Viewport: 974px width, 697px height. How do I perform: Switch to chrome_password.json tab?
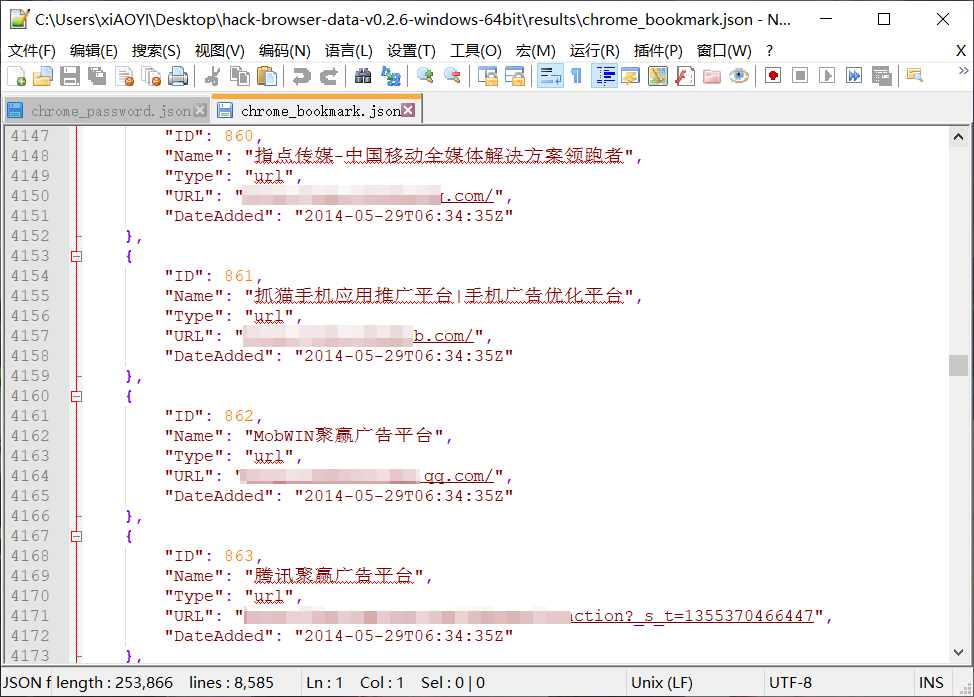point(106,111)
